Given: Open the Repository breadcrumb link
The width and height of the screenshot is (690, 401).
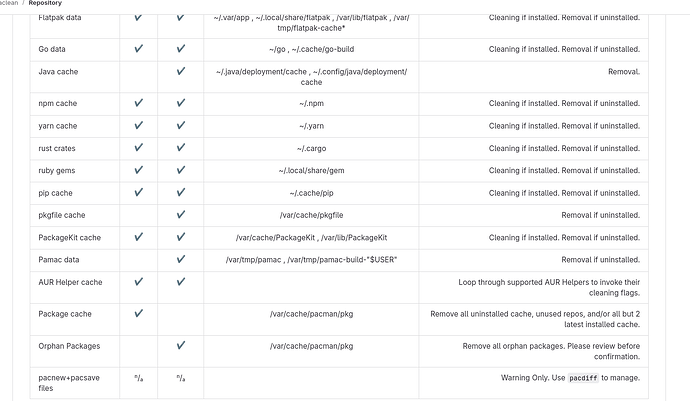Looking at the screenshot, I should (45, 3).
